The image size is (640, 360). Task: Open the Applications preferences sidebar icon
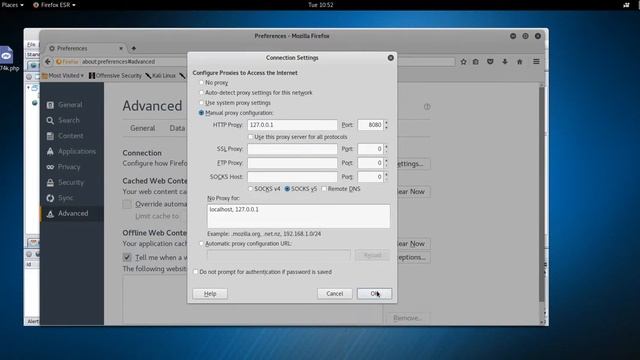[50, 151]
